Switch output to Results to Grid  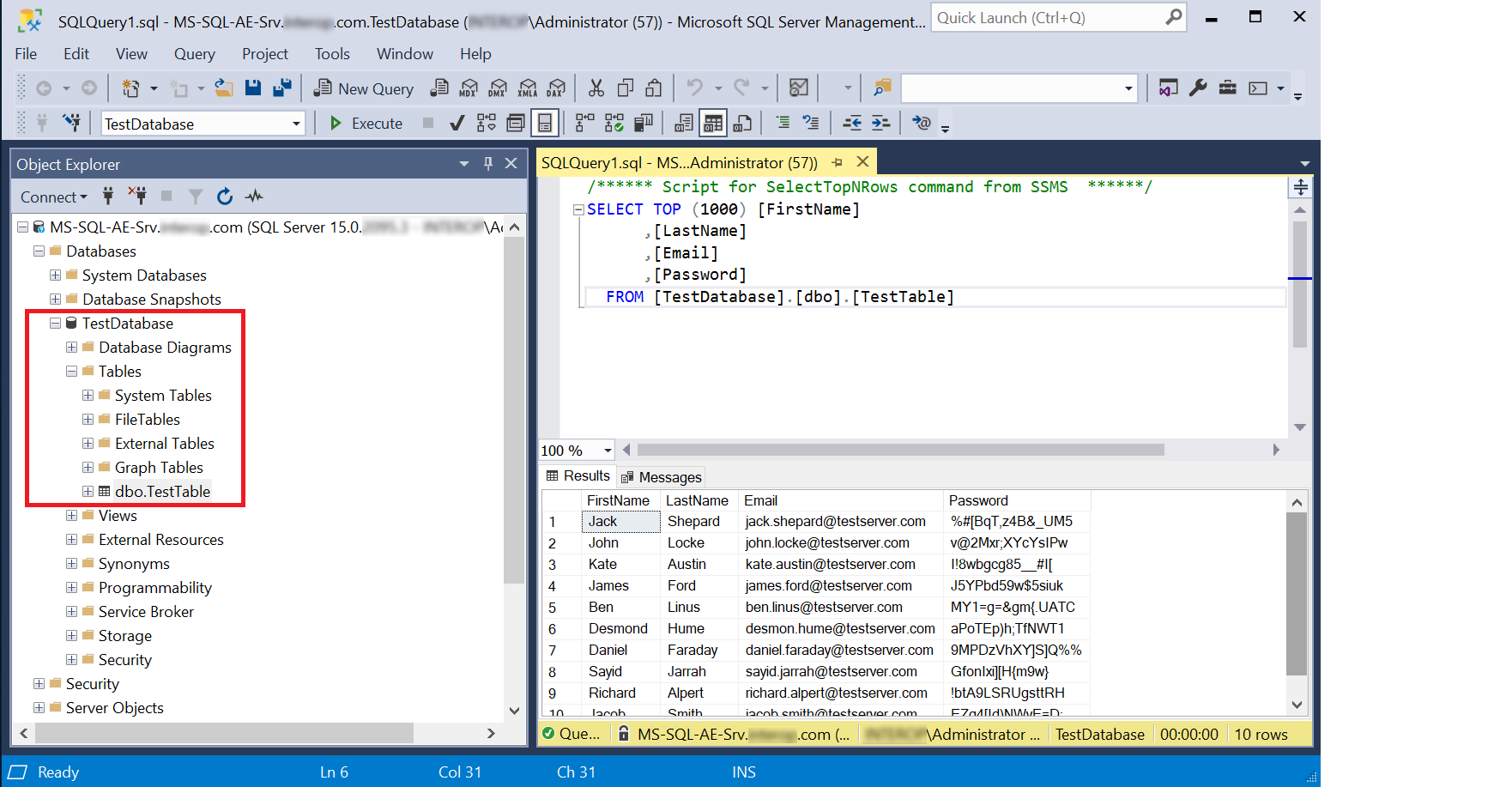coord(713,123)
